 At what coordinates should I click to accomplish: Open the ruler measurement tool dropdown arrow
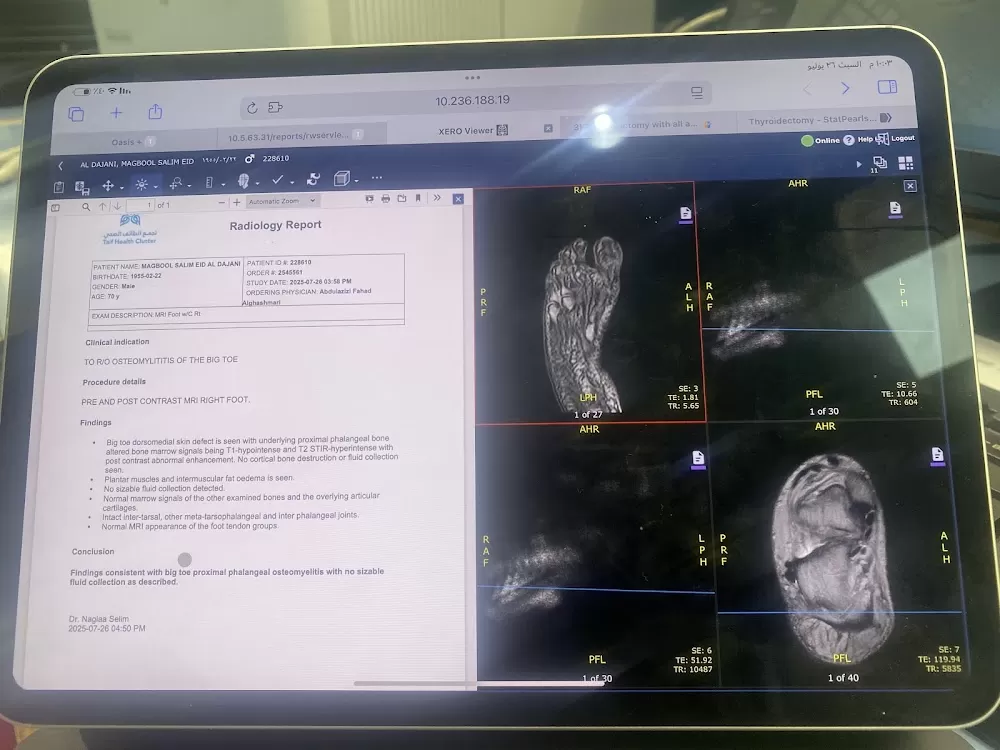coord(223,185)
